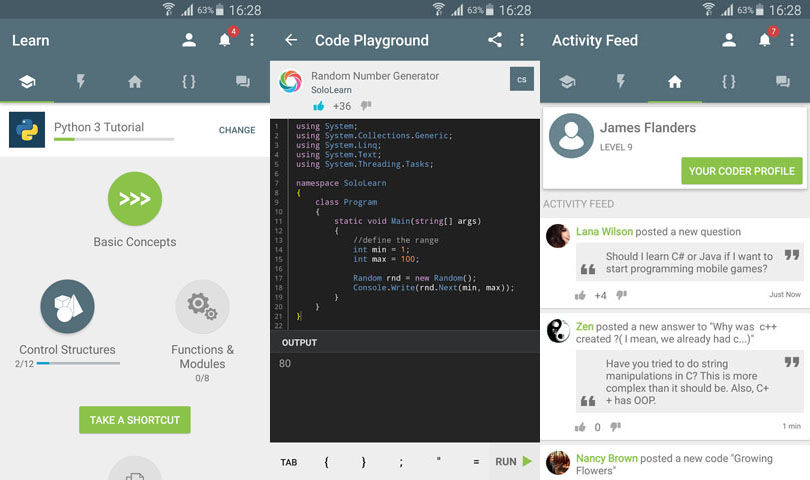
Task: Click Control Structures 2/12 progress bar
Action: pyautogui.click(x=78, y=363)
